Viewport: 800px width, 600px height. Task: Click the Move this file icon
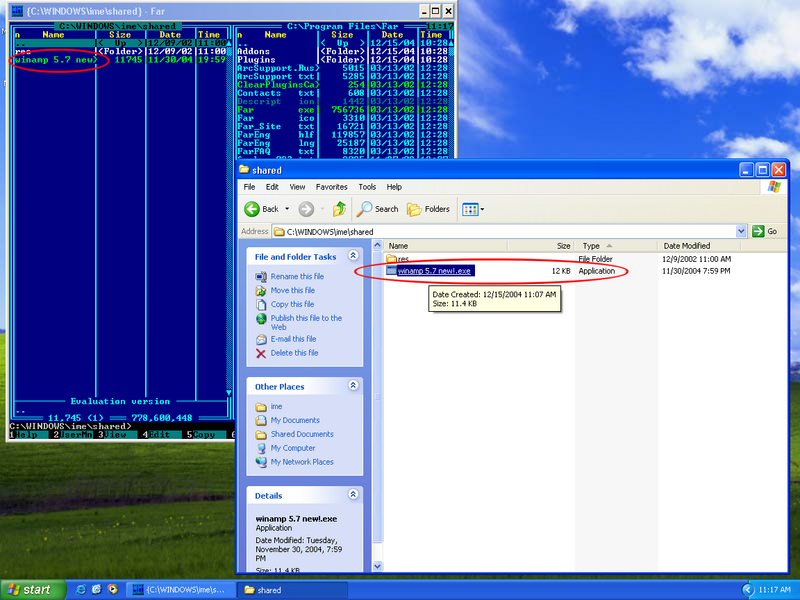(x=261, y=290)
